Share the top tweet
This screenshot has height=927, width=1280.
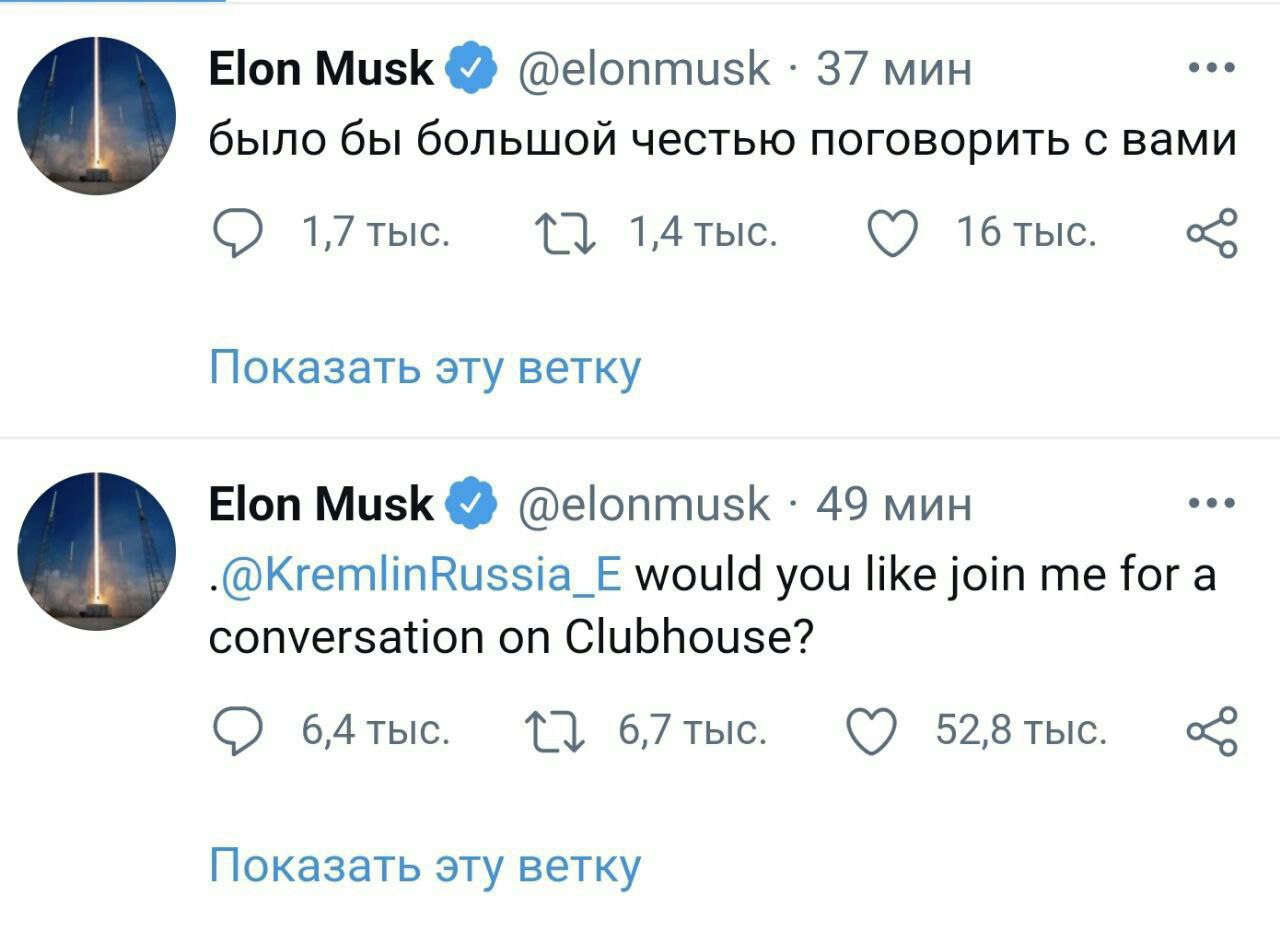[x=1211, y=234]
